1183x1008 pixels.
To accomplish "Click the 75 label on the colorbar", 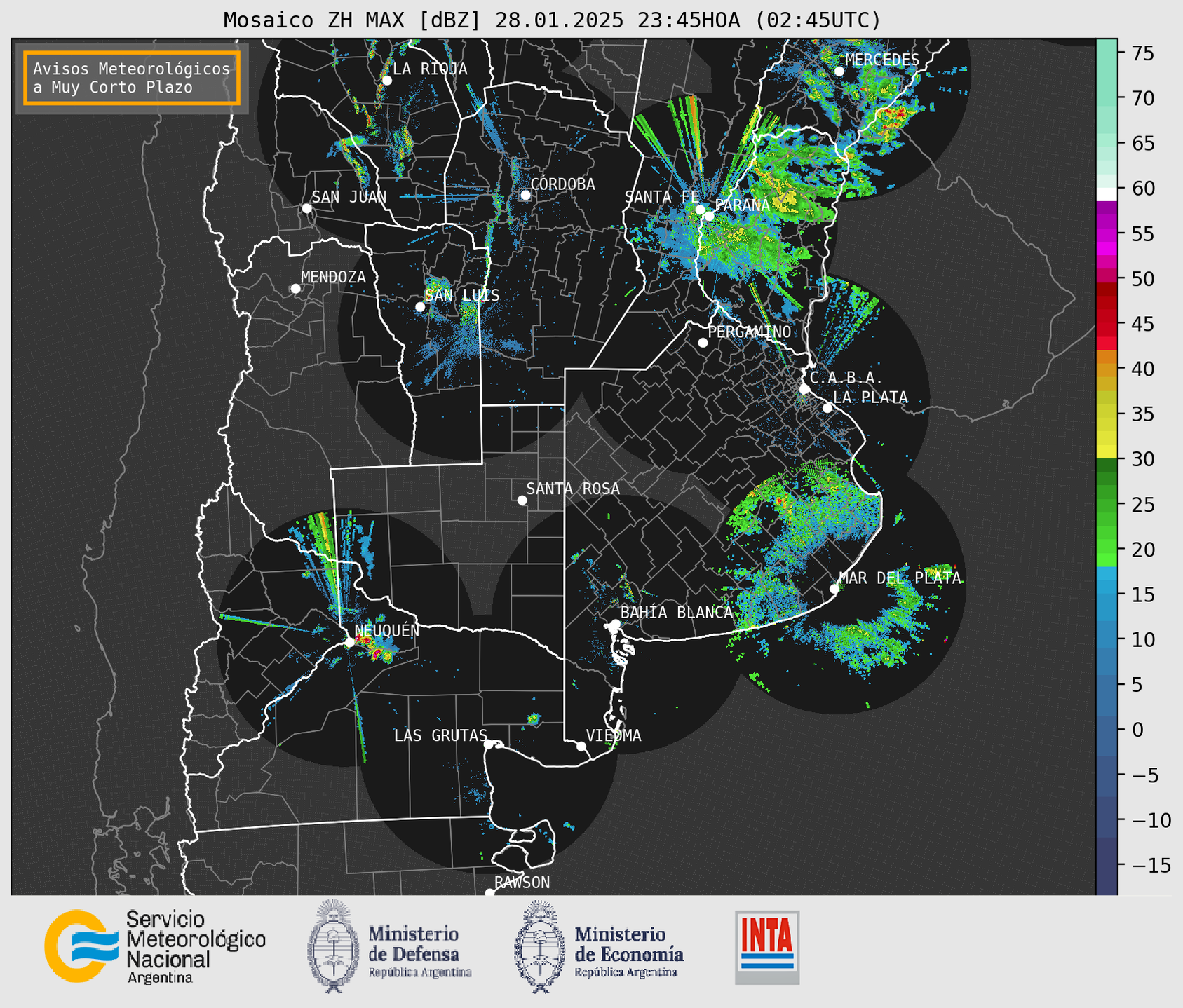I will (x=1142, y=53).
